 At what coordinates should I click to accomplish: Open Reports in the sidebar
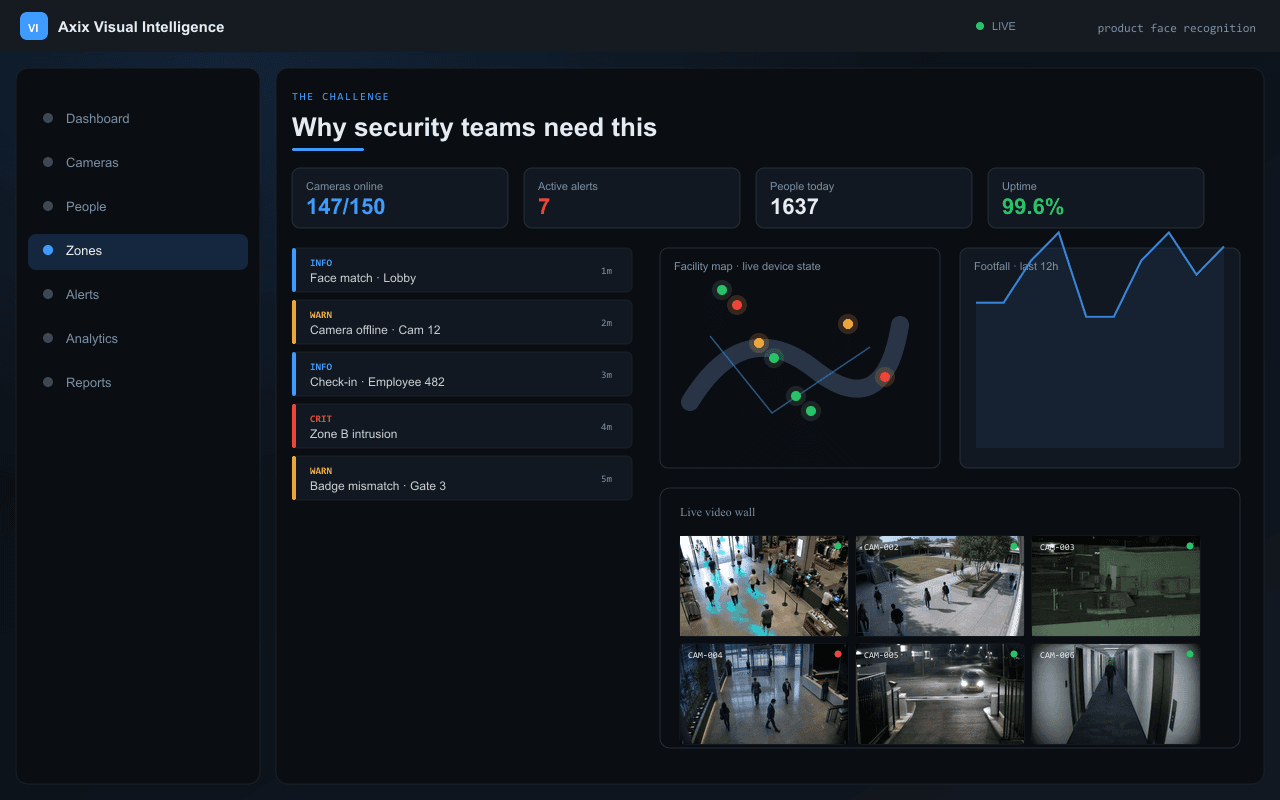pyautogui.click(x=138, y=382)
